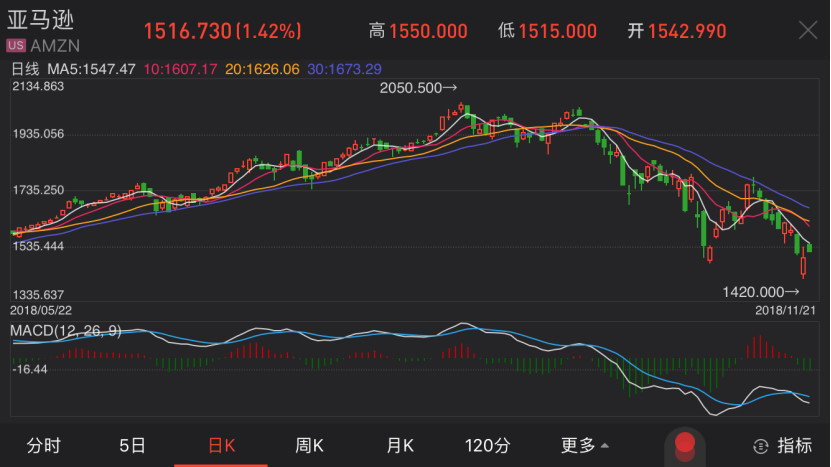
Task: Click the MA5:1547.47 label
Action: (x=91, y=69)
